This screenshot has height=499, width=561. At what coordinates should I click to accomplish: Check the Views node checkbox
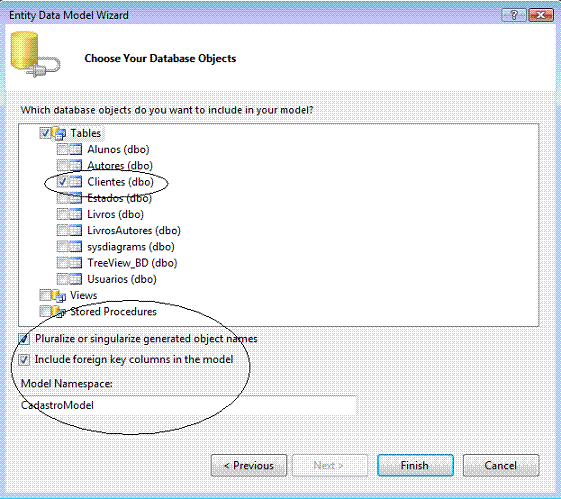point(45,295)
